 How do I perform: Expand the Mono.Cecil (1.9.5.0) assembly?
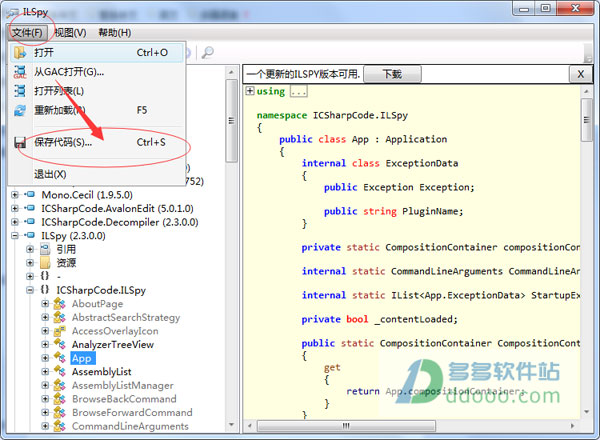(x=15, y=195)
